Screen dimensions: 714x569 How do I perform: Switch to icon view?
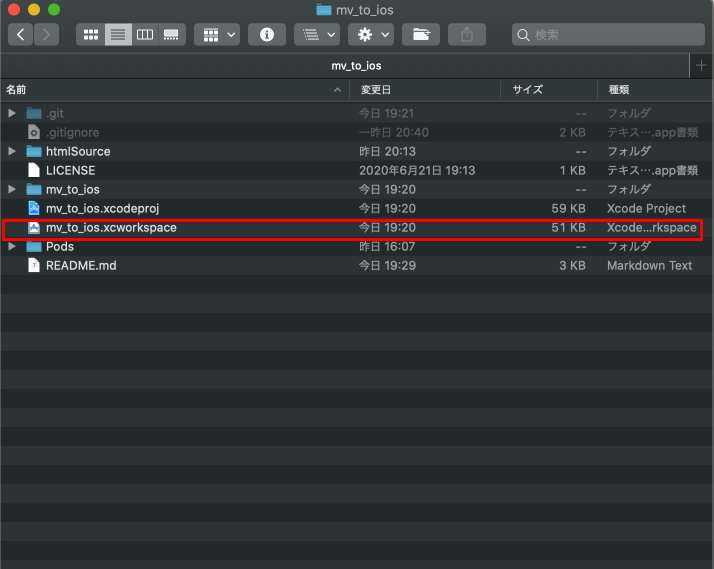91,35
